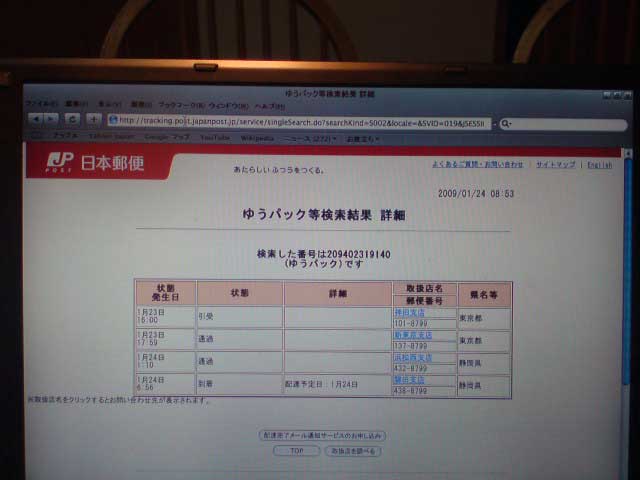This screenshot has width=640, height=480.
Task: Open the ファイル menu
Action: pos(41,104)
